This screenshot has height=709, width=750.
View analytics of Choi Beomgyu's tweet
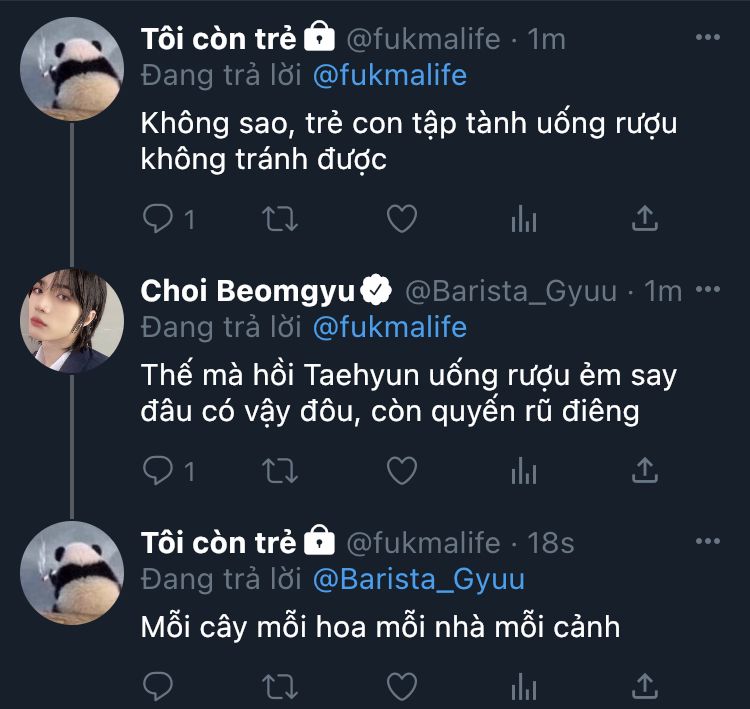pyautogui.click(x=524, y=469)
